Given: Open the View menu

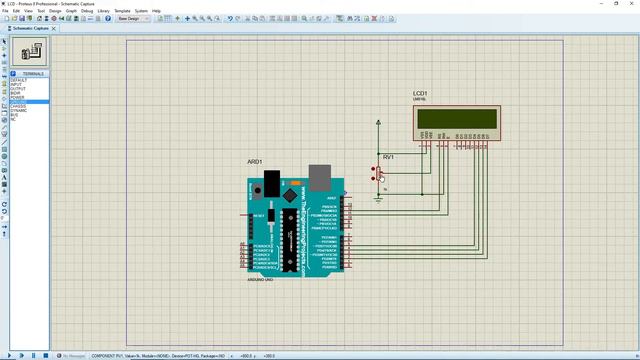Looking at the screenshot, I should point(29,11).
